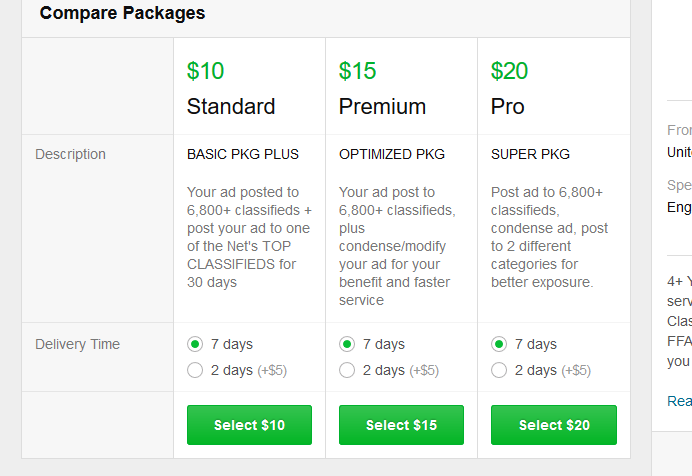This screenshot has height=476, width=692.
Task: Click the Delivery Time row label
Action: tap(77, 344)
